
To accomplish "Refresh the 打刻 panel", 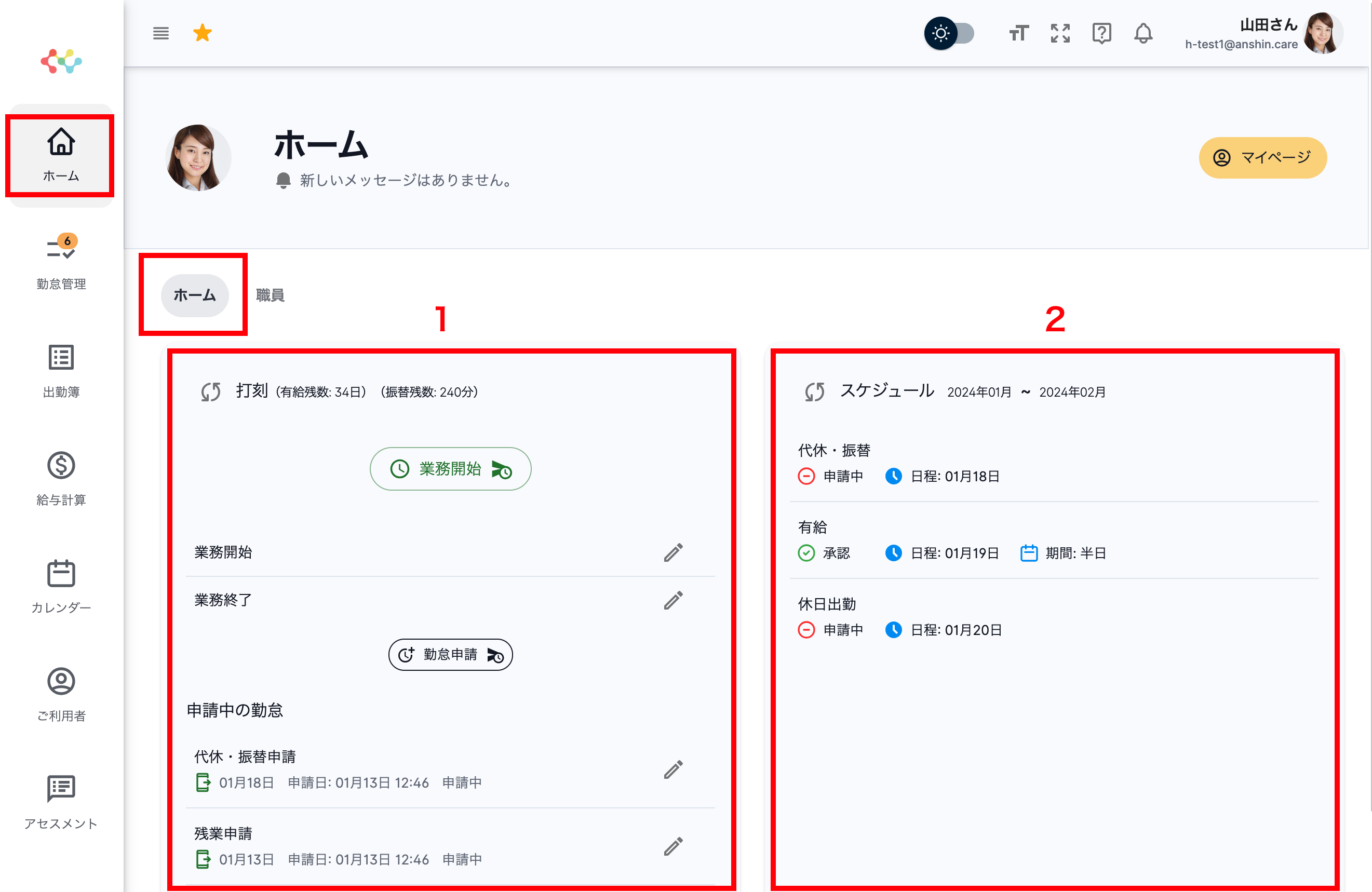I will pos(211,392).
